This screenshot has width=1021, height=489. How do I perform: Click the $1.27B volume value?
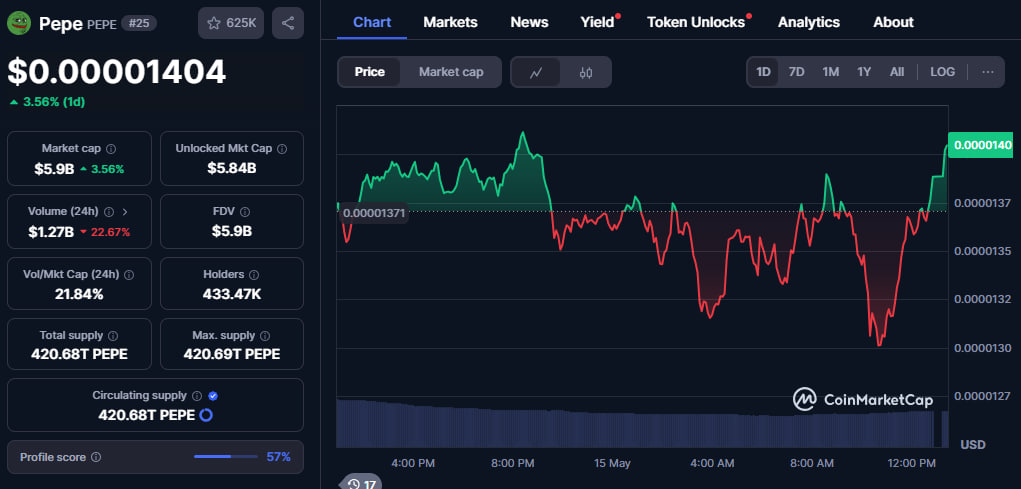pos(51,232)
